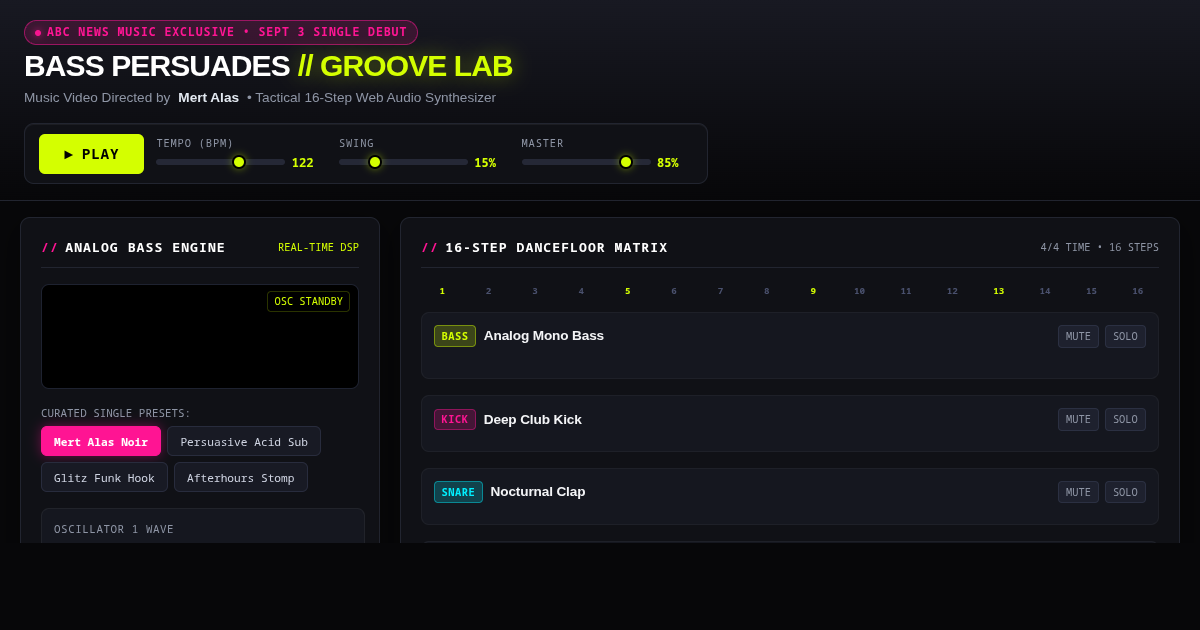
Task: Click the oscilloscope display canvas
Action: (x=200, y=336)
